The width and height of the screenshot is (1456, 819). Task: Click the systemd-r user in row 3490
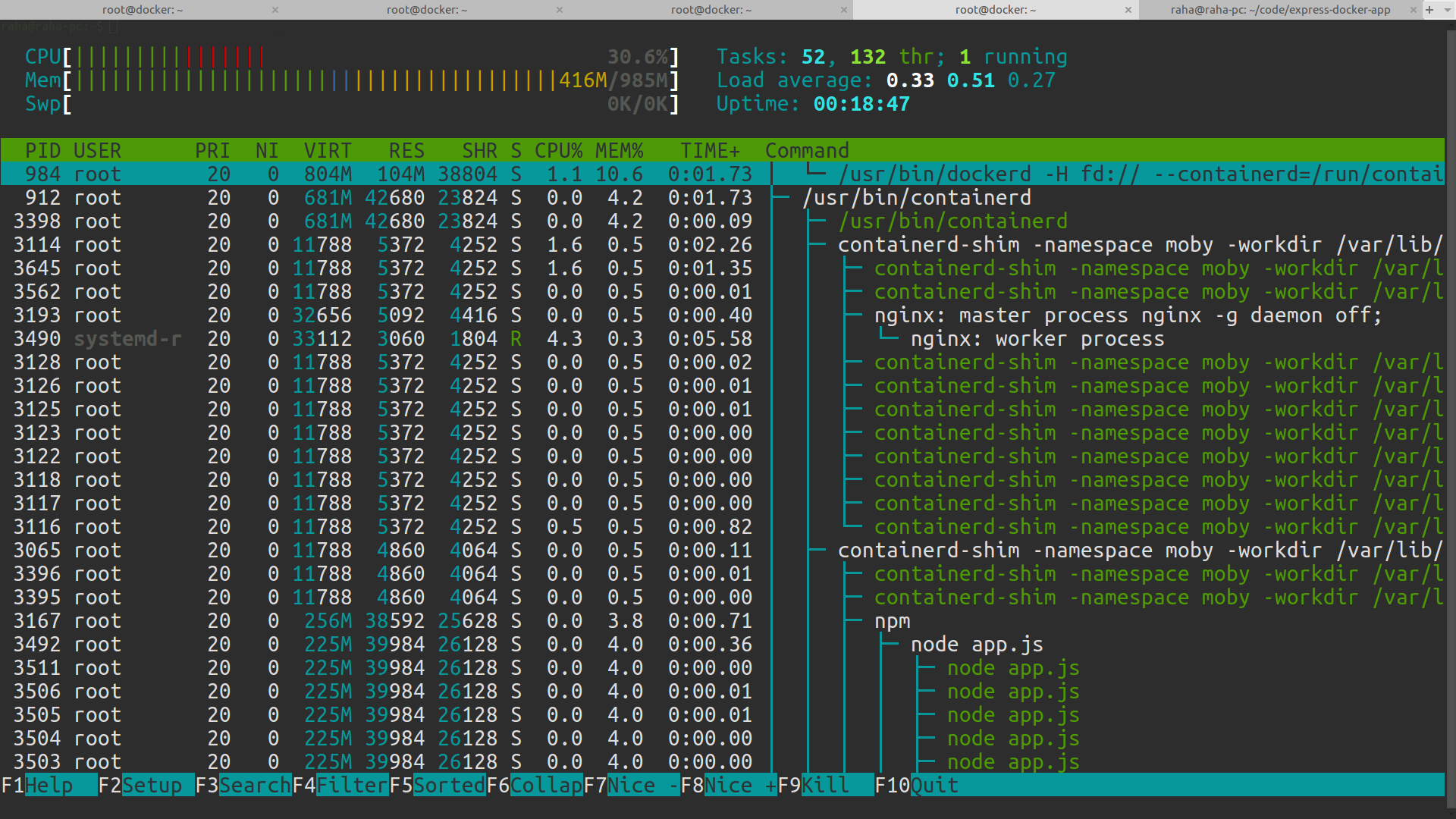click(x=127, y=338)
